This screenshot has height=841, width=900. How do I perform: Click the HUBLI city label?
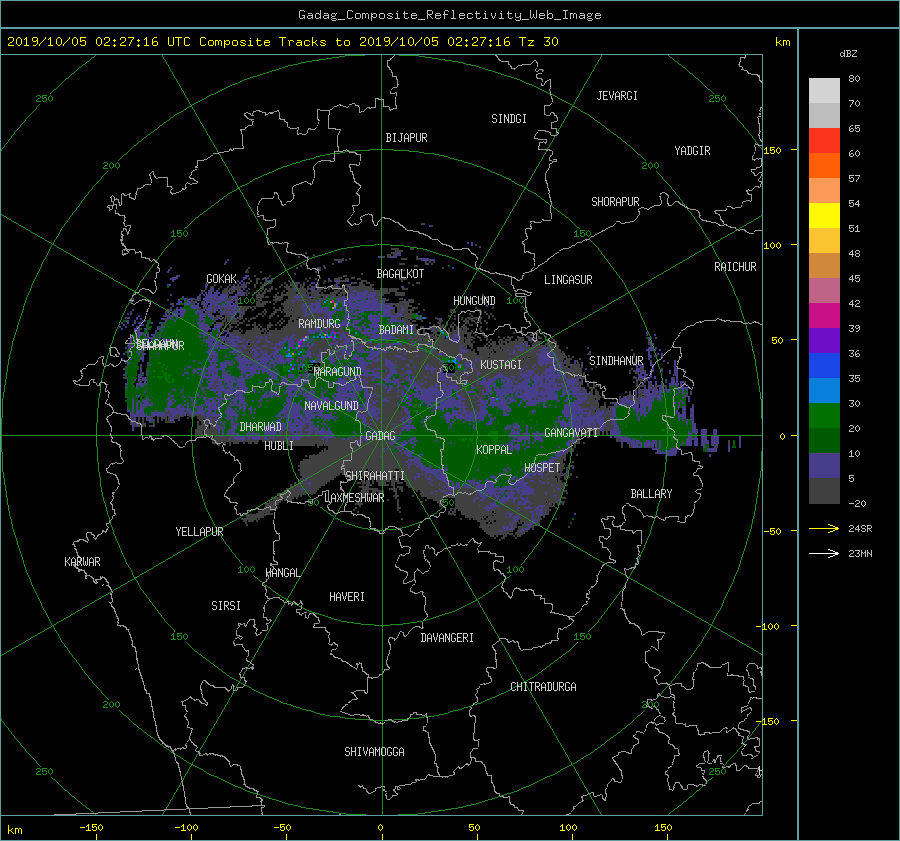[x=279, y=446]
